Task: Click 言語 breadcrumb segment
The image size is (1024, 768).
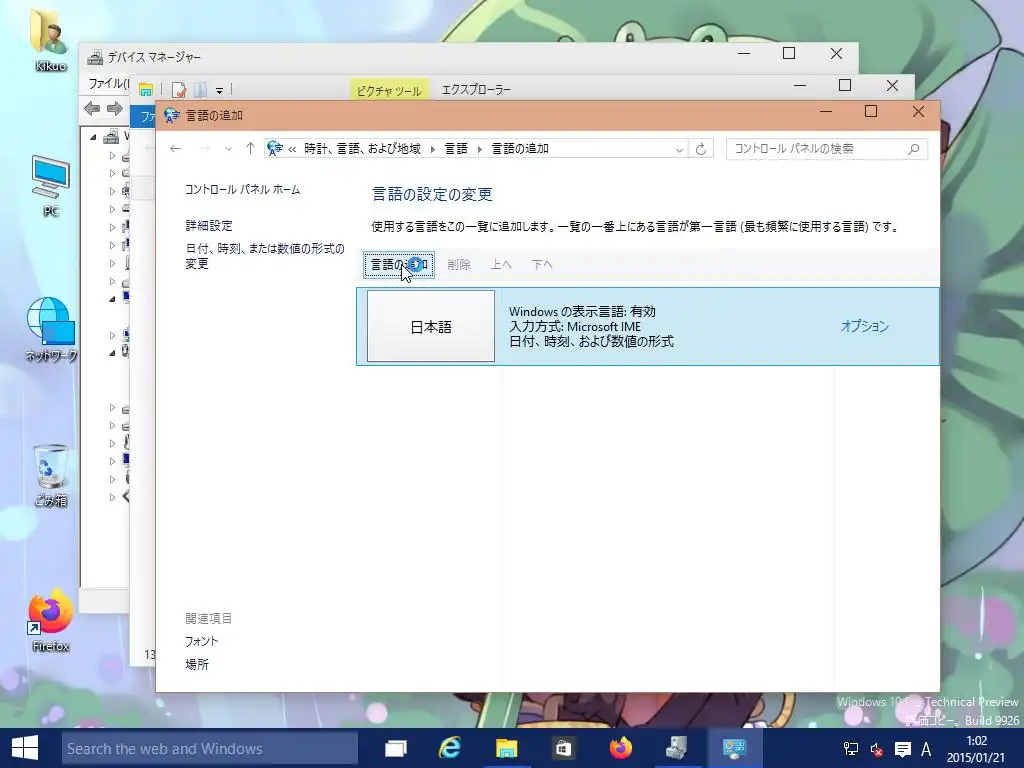Action: coord(456,149)
